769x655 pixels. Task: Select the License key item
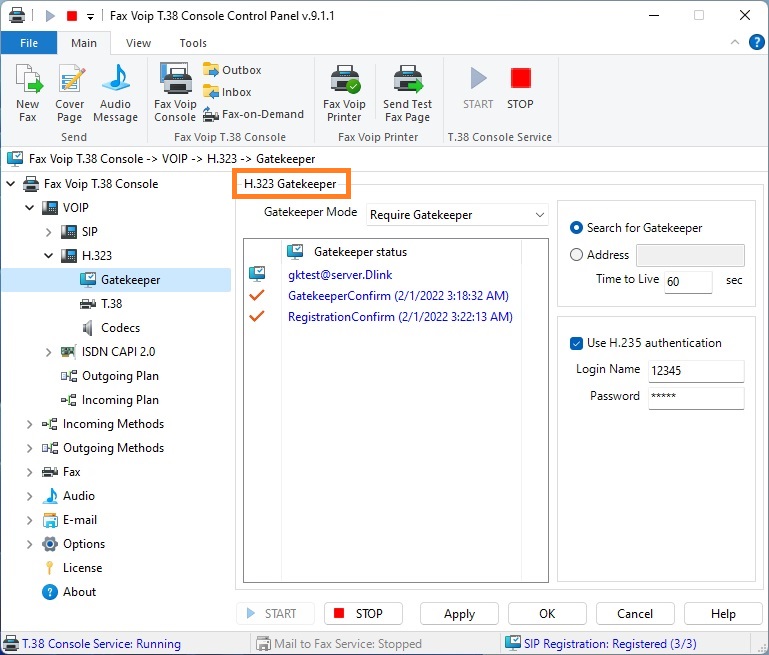[x=73, y=568]
